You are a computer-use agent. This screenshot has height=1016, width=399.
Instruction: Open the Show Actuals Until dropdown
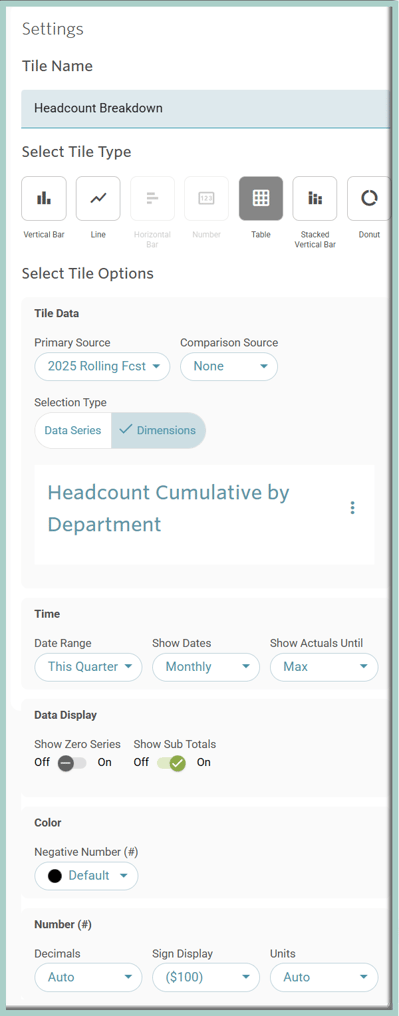[x=324, y=667]
